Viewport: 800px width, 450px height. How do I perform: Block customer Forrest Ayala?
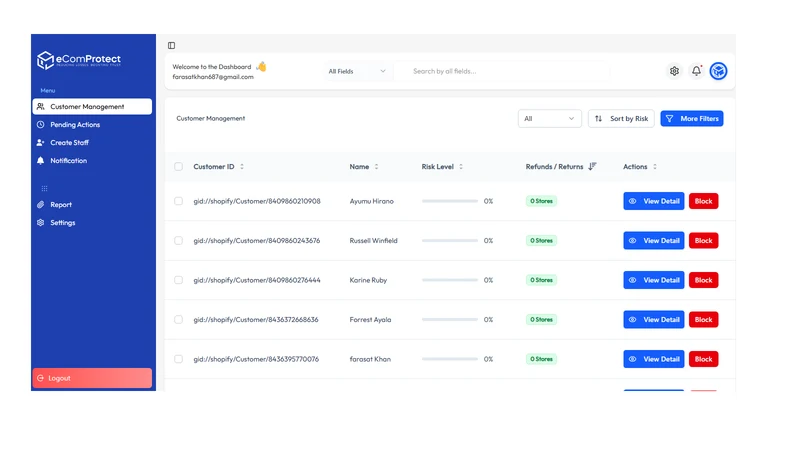point(704,319)
